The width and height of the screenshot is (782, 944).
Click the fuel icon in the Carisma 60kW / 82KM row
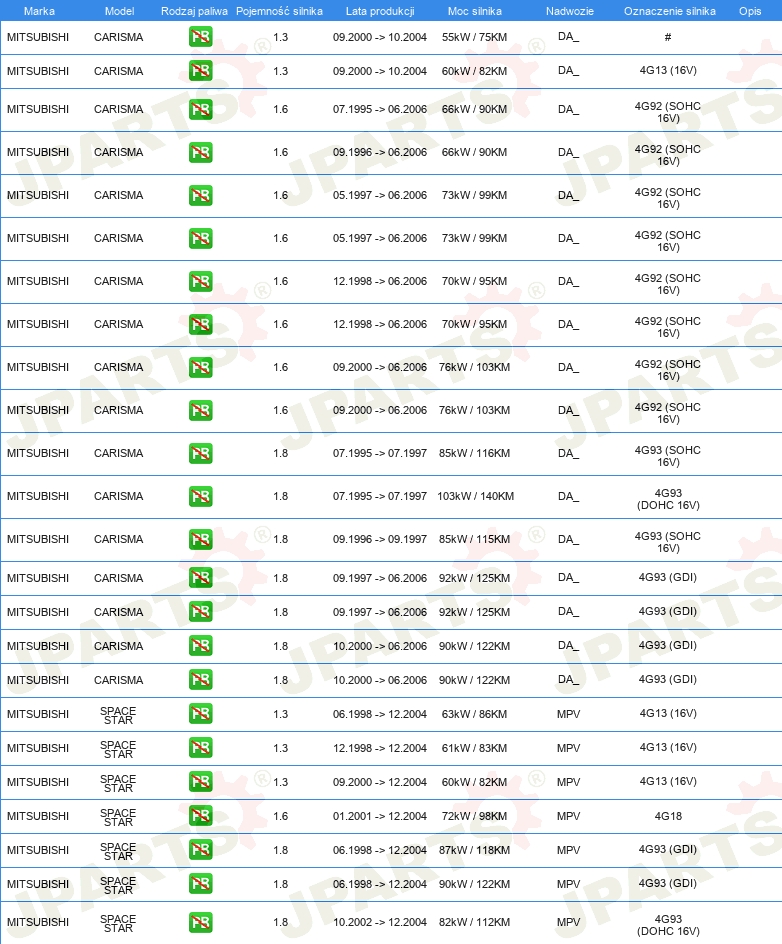click(x=200, y=71)
